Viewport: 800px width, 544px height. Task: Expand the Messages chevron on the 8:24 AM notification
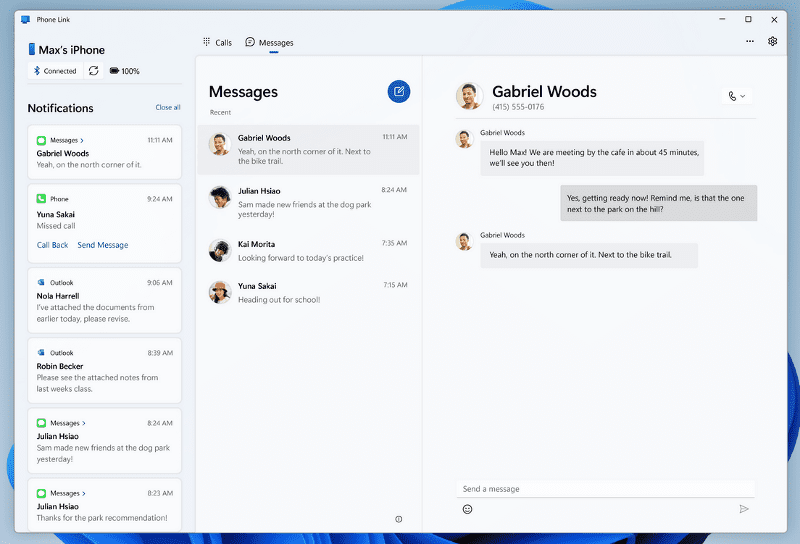(84, 423)
